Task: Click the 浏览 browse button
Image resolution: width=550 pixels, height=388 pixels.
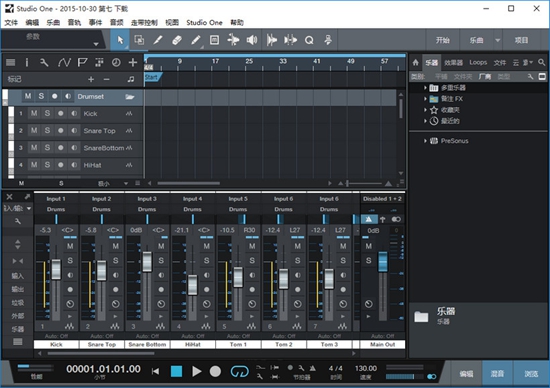Action: 531,374
